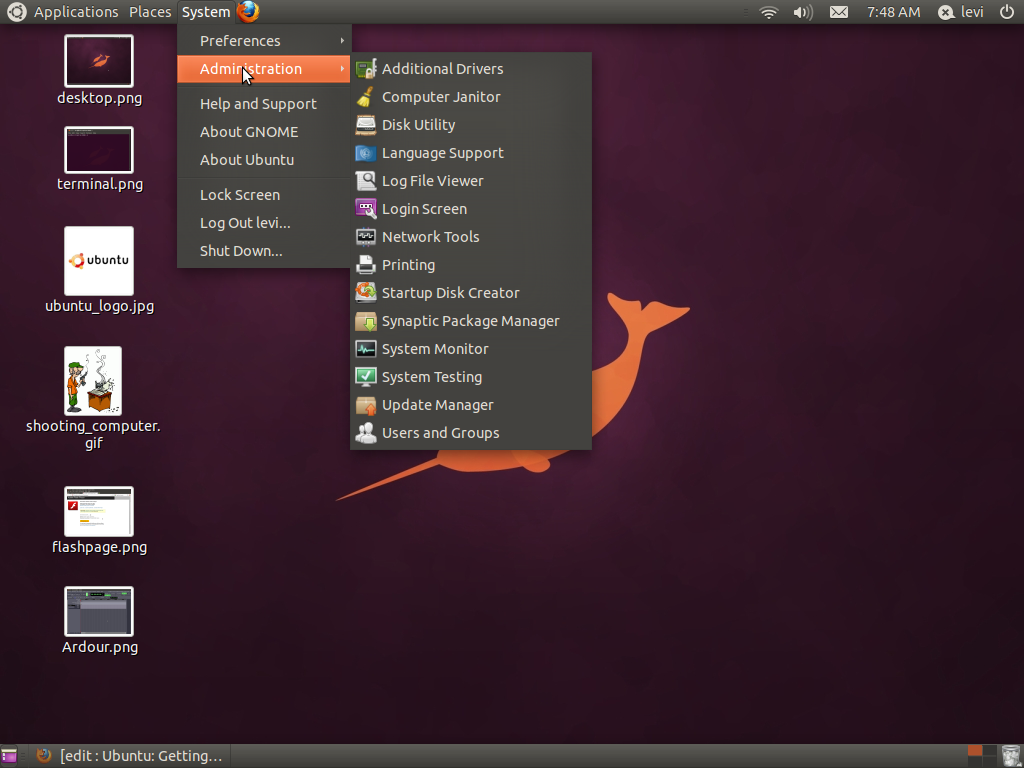Viewport: 1024px width, 768px height.
Task: Open the wireless network indicator icon
Action: [x=769, y=12]
